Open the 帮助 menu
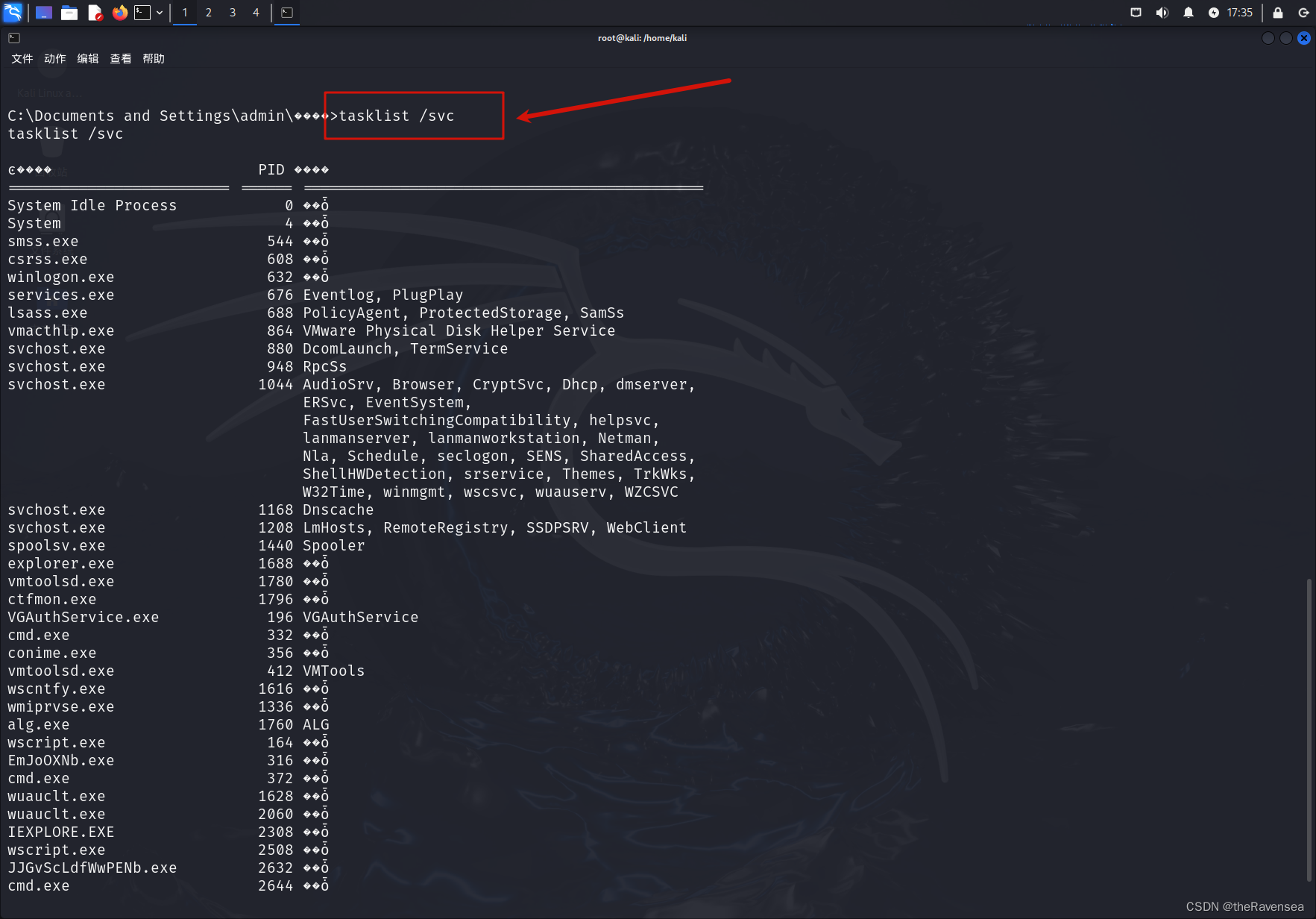Screen dimensions: 1316x919 pos(154,59)
